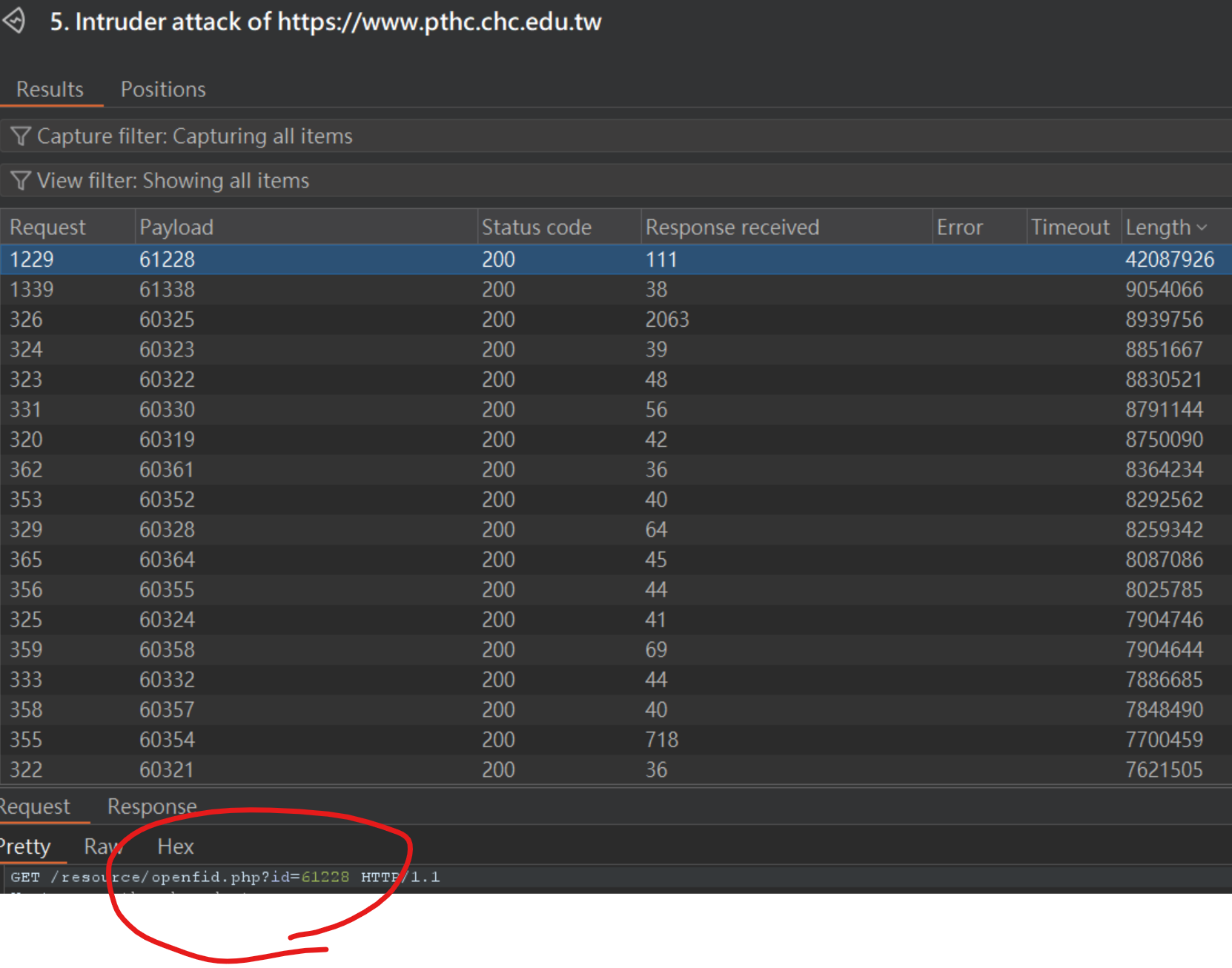
Task: Select row with payload 60364
Action: pos(616,560)
